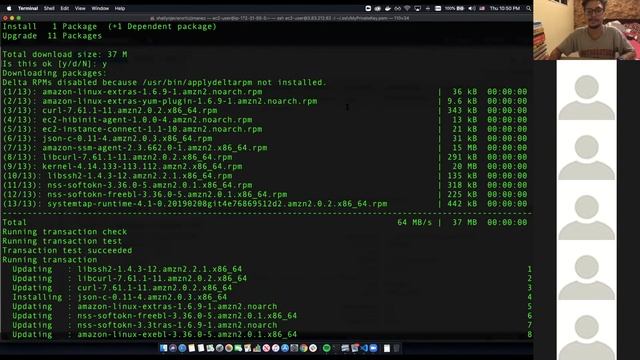Screen dimensions: 640x360
Task: Open Visual Studio Code from the Dock
Action: tap(364, 348)
